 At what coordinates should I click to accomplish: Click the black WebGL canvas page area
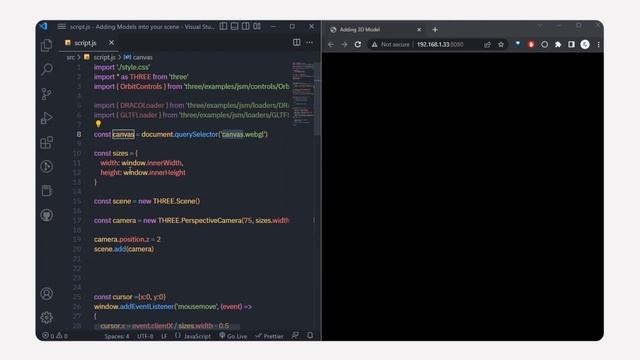(x=463, y=196)
